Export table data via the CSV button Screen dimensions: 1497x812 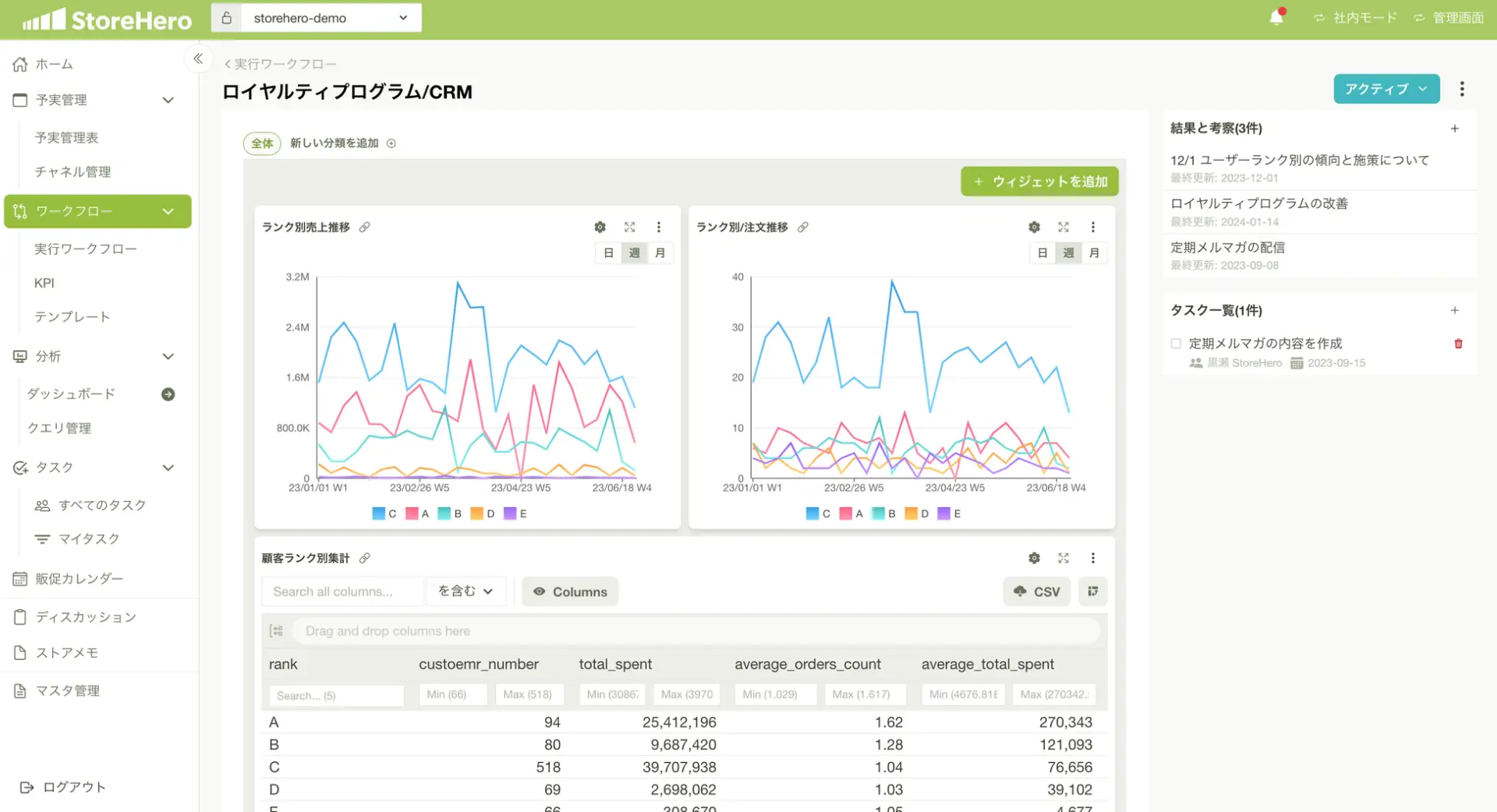pyautogui.click(x=1036, y=591)
